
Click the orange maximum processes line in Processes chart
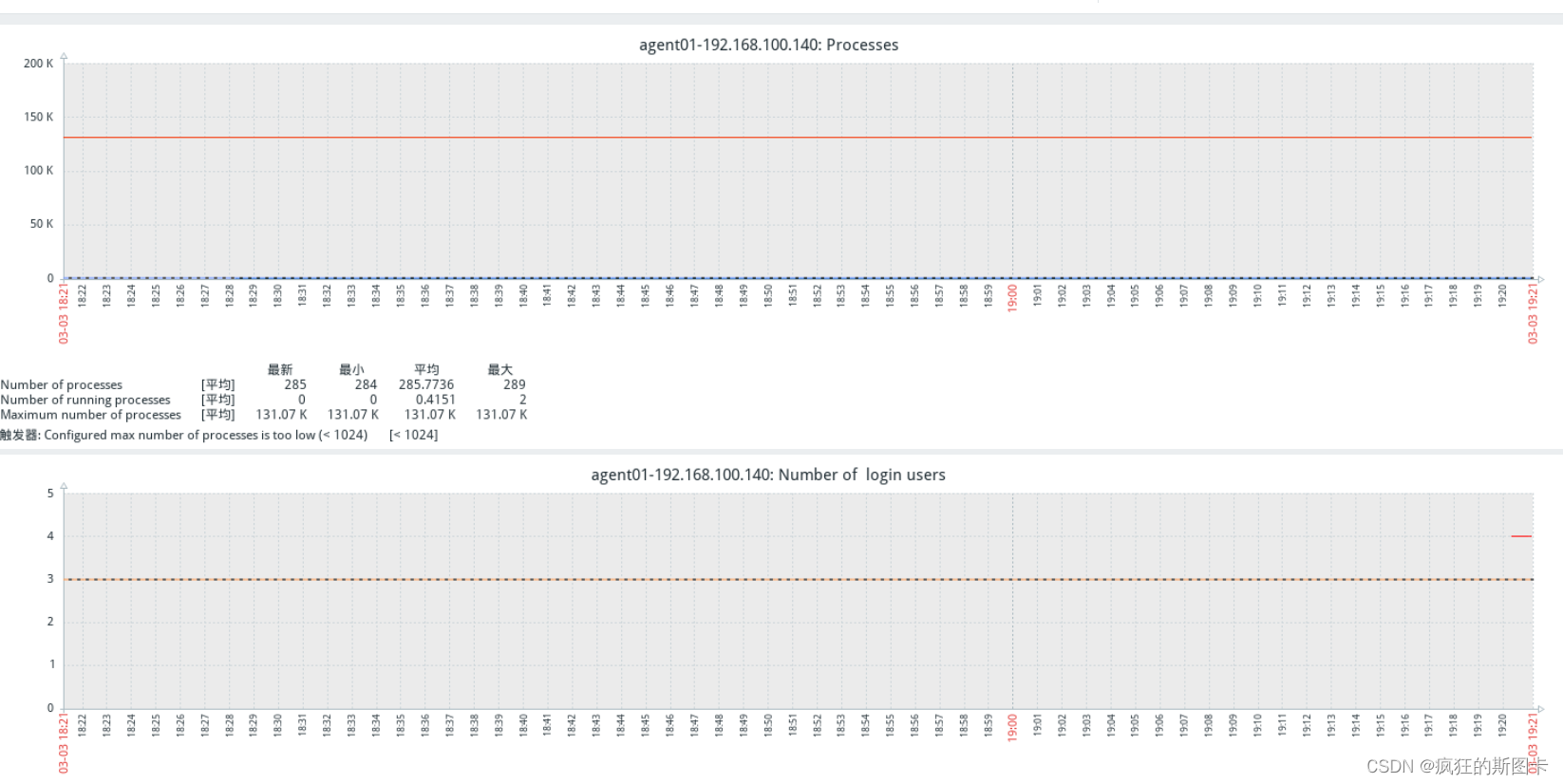(x=798, y=138)
